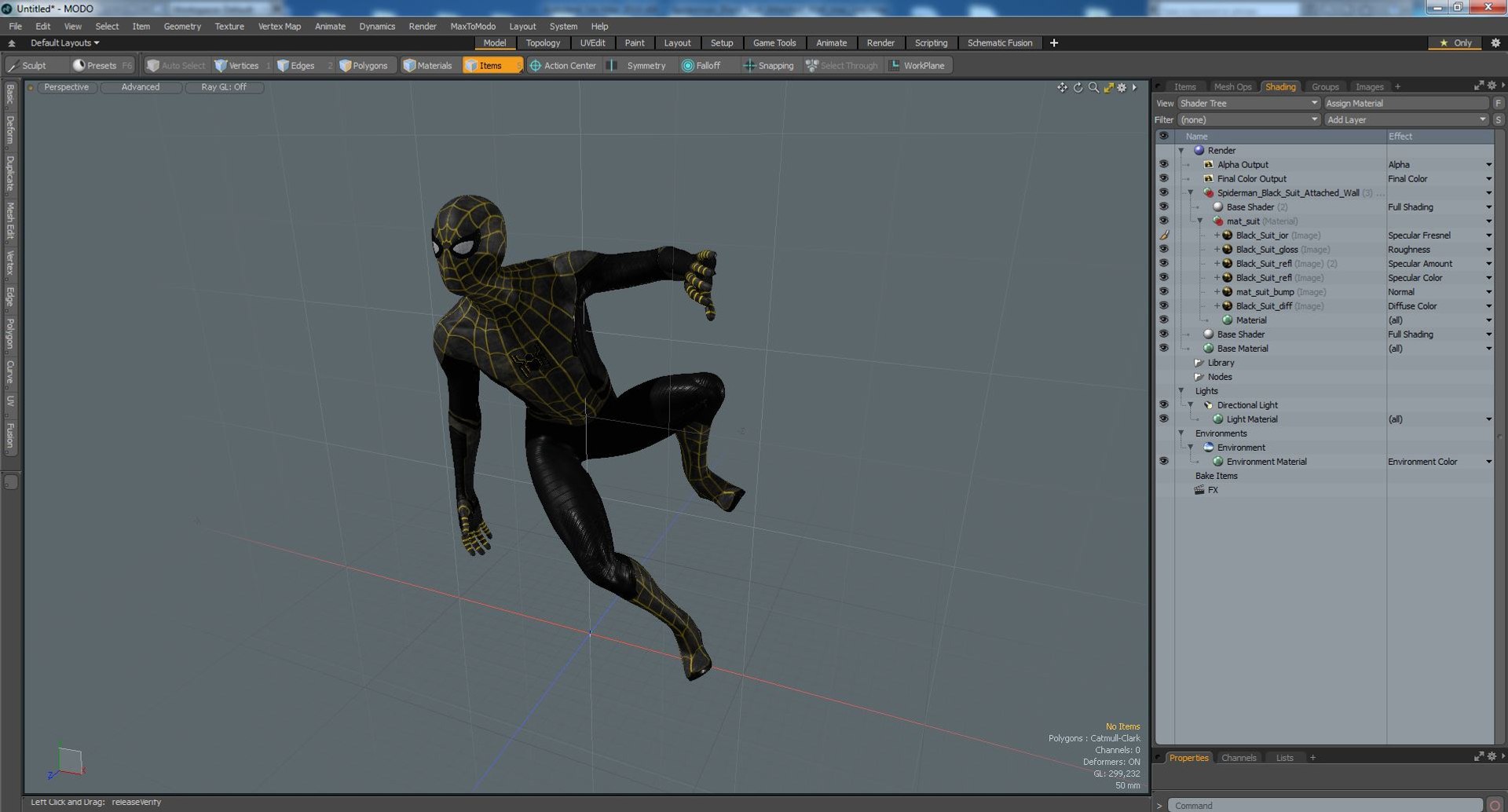
Task: Toggle visibility of Directional Light
Action: (x=1164, y=404)
